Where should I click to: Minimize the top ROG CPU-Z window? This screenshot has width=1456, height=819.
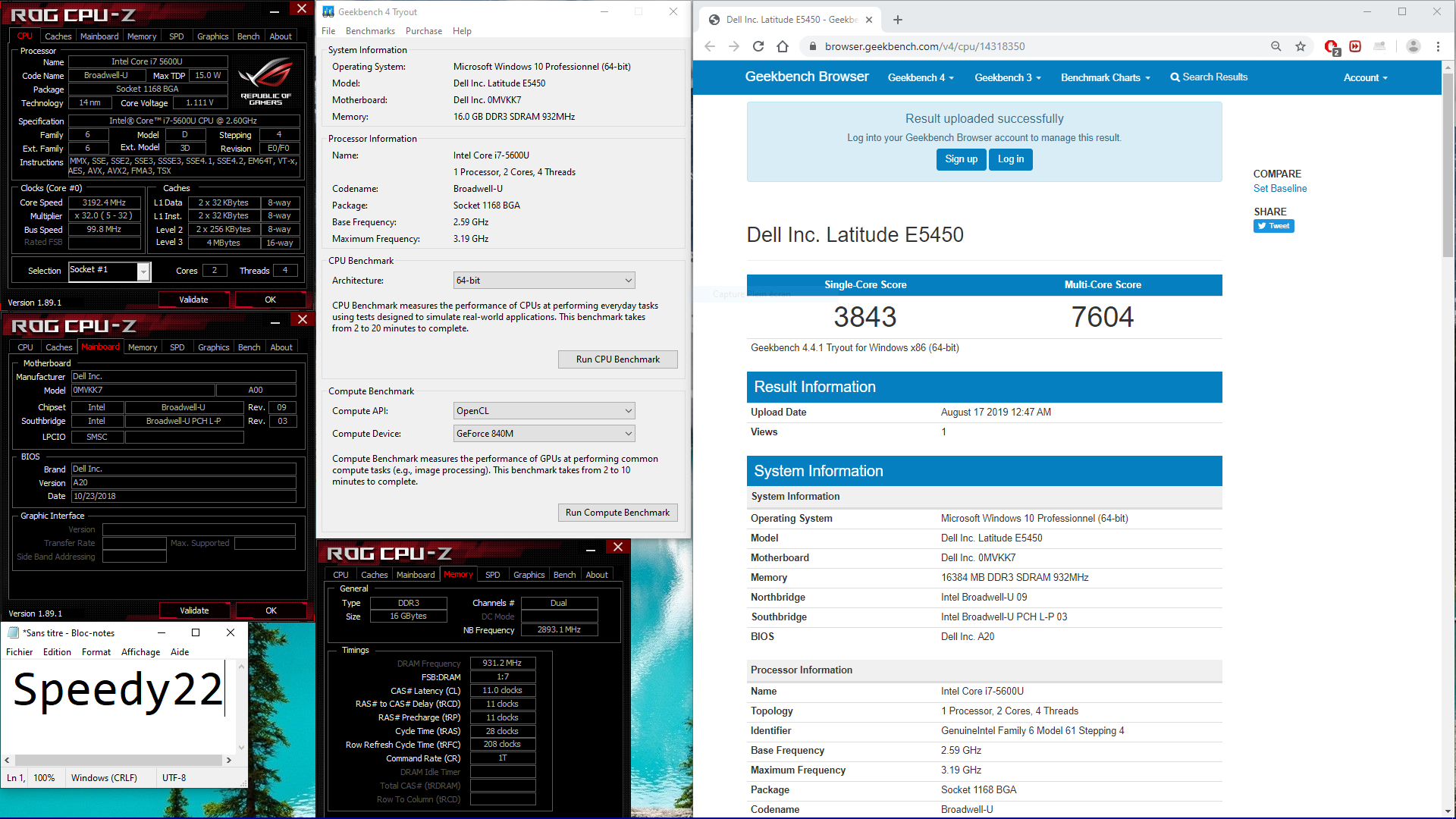click(x=275, y=11)
